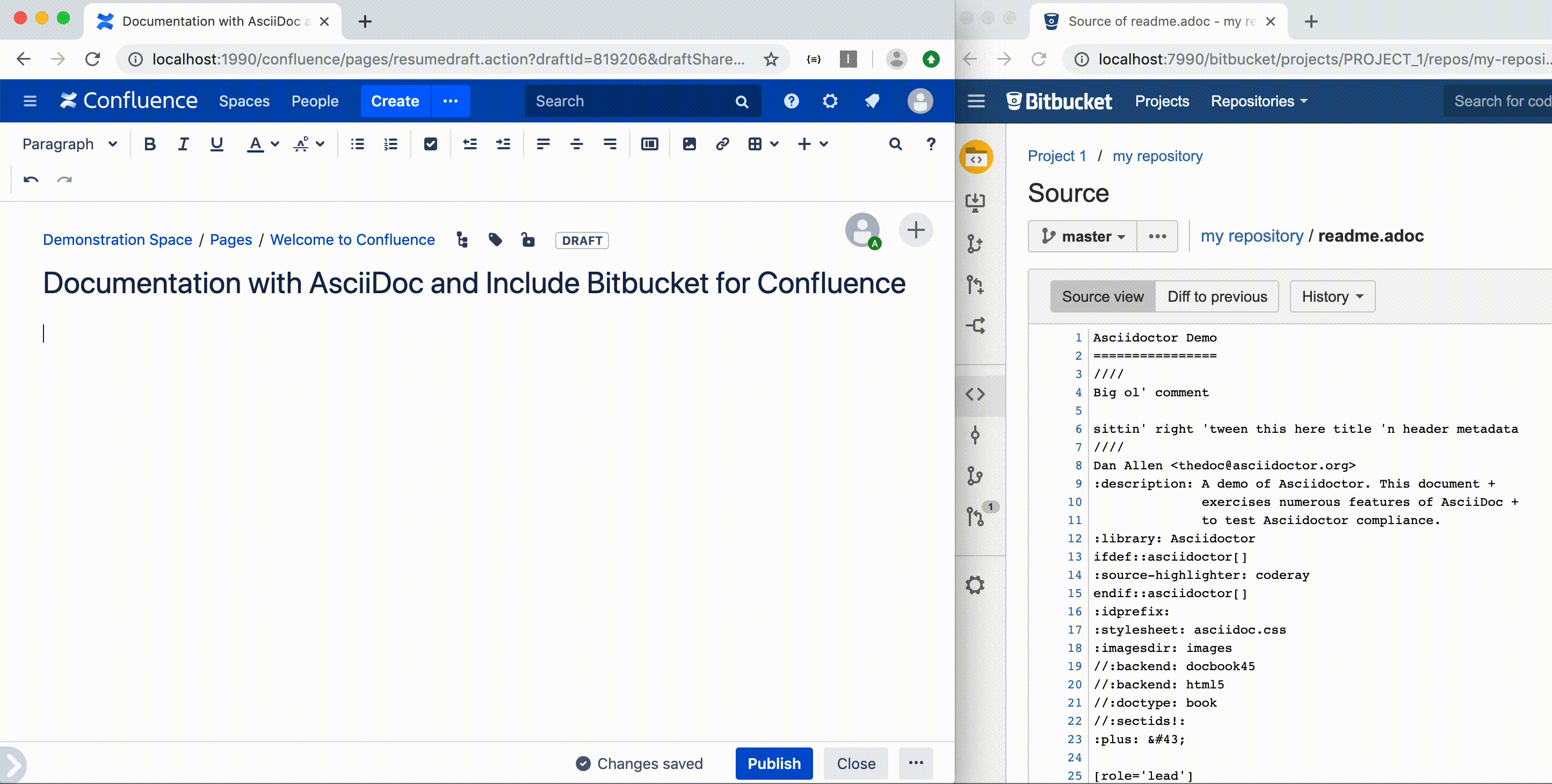This screenshot has height=784, width=1552.
Task: Open pull requests with the notification badge
Action: tap(976, 515)
